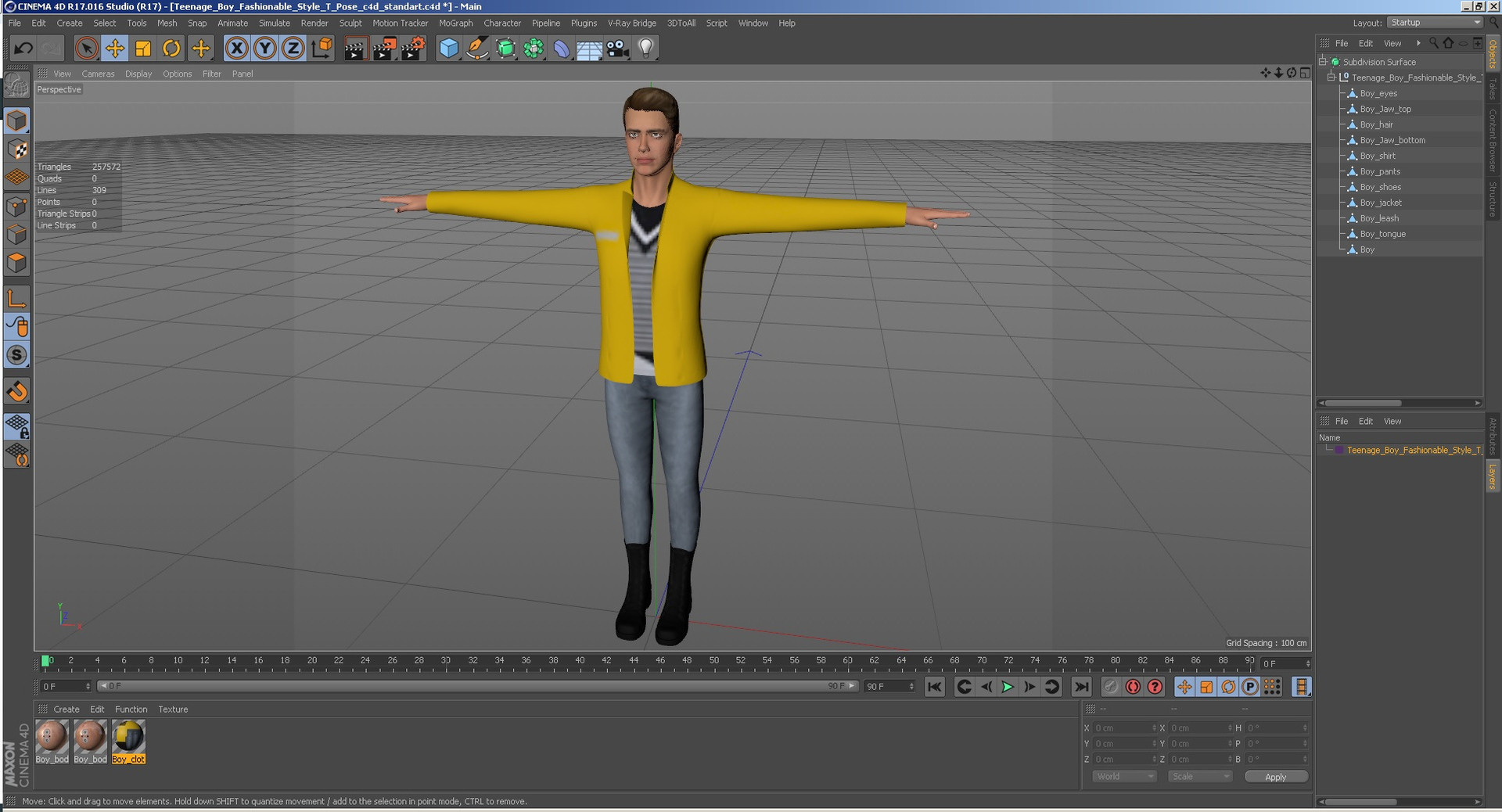Open the Layout Startup dropdown
The height and width of the screenshot is (812, 1502).
pyautogui.click(x=1435, y=23)
